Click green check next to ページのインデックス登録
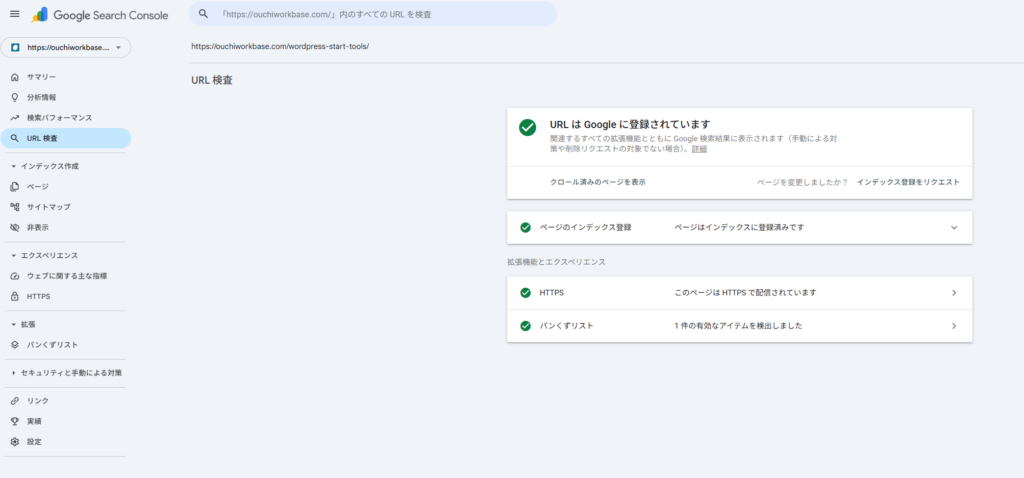 tap(525, 227)
